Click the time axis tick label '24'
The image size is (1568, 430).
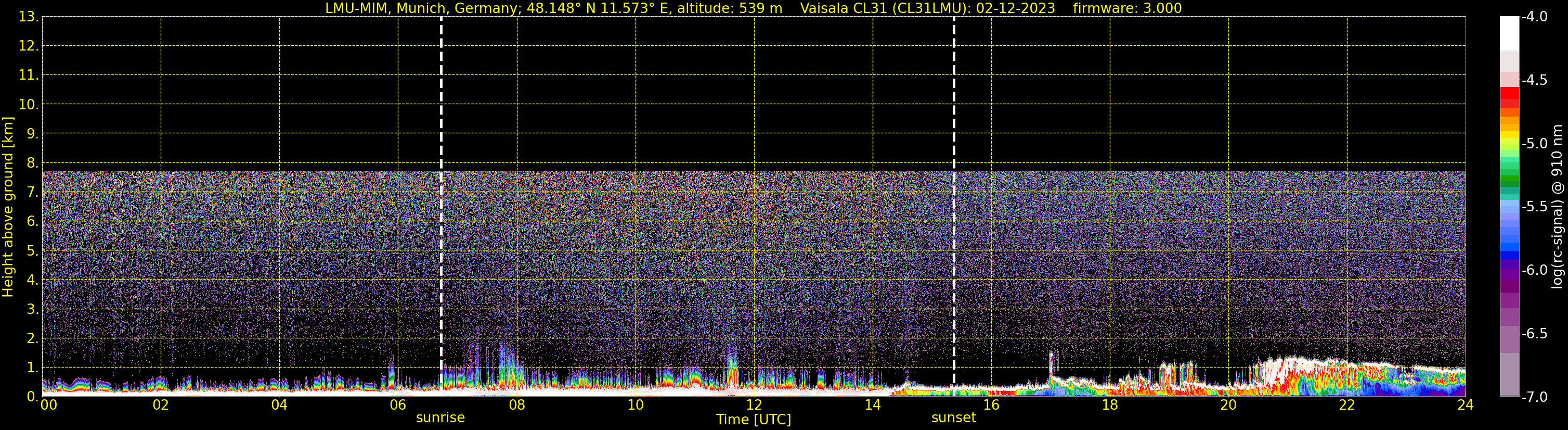click(x=1465, y=405)
